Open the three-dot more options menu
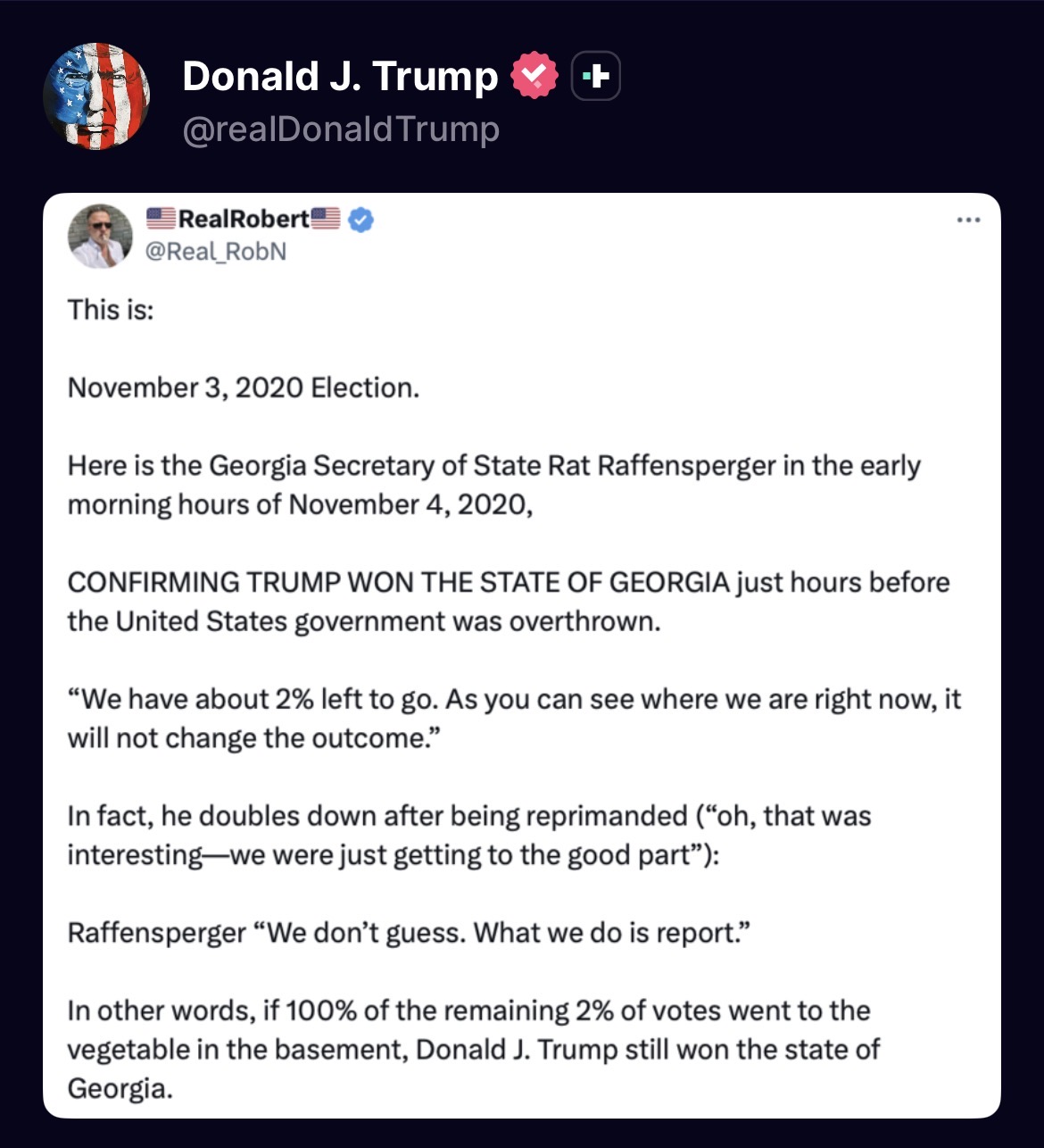 click(x=967, y=220)
